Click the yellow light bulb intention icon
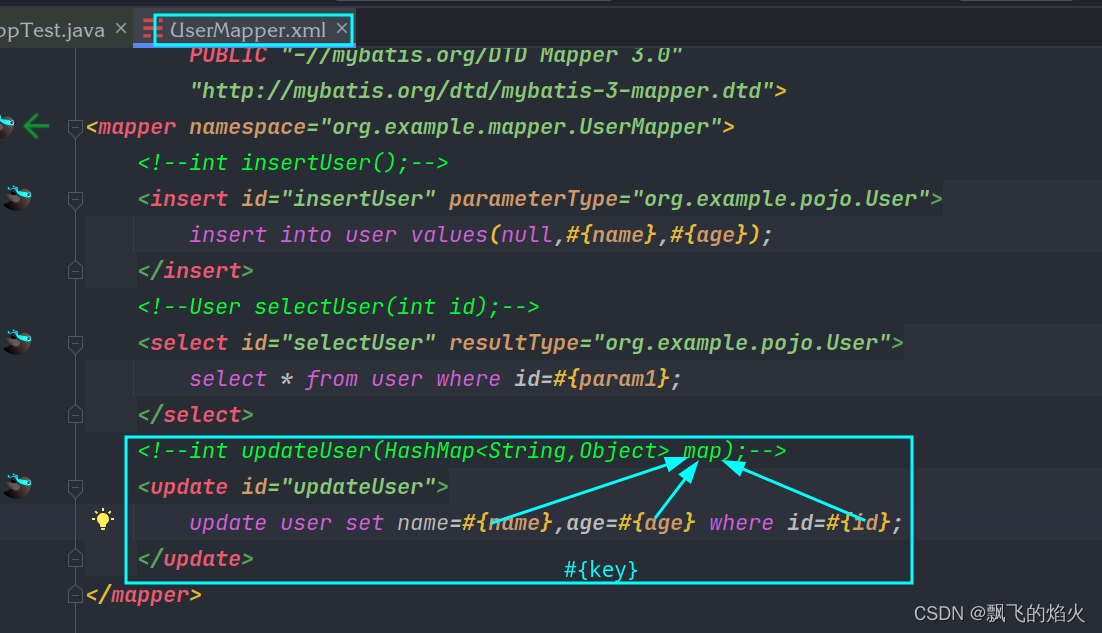The height and width of the screenshot is (633, 1102). click(103, 520)
